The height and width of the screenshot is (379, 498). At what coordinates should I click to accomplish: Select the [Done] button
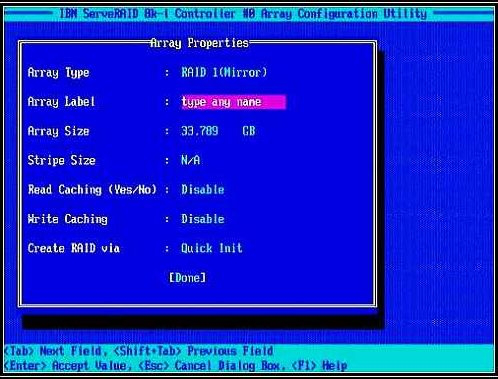point(188,278)
